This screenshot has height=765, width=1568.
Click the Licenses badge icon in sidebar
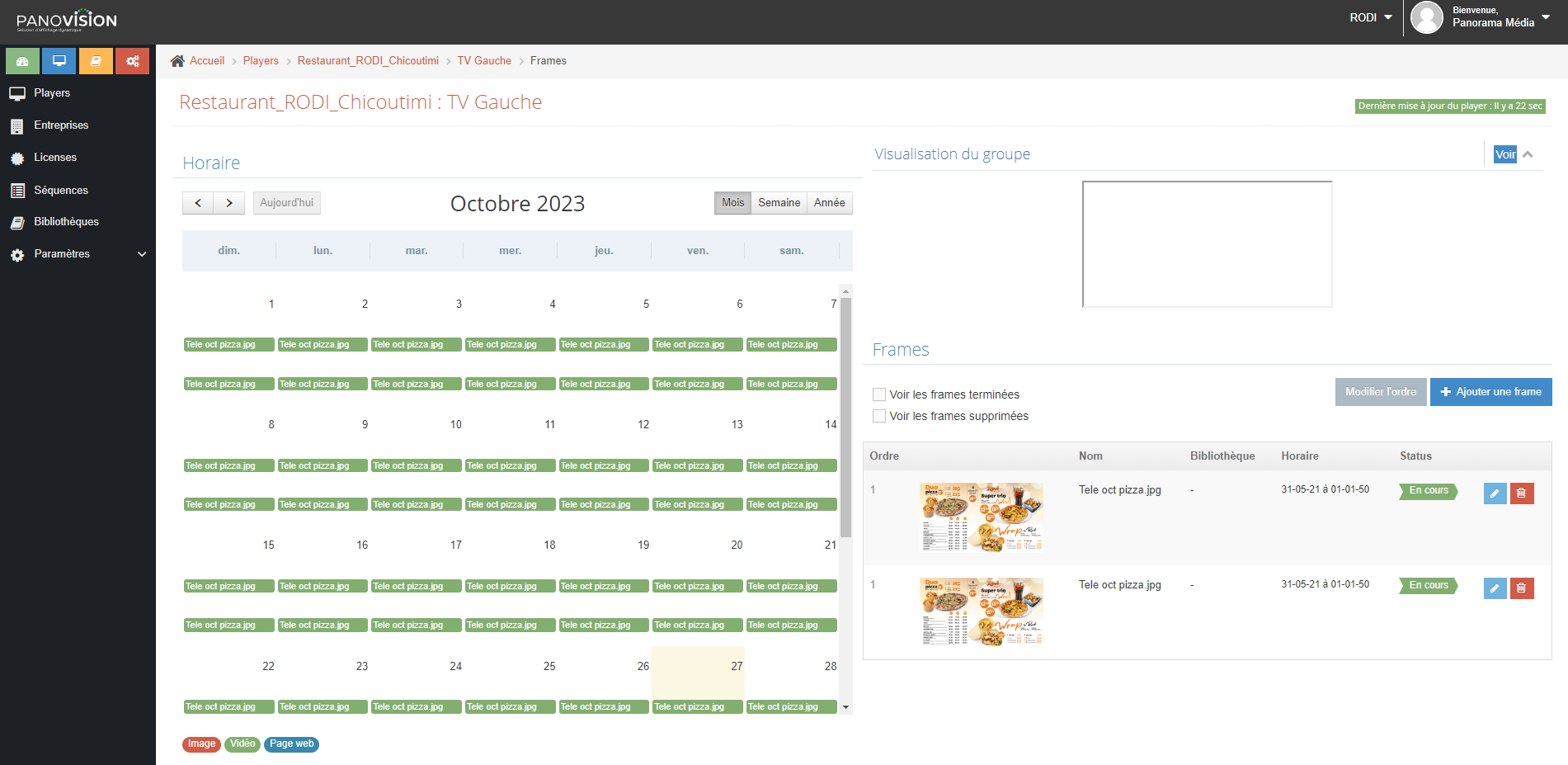(17, 158)
